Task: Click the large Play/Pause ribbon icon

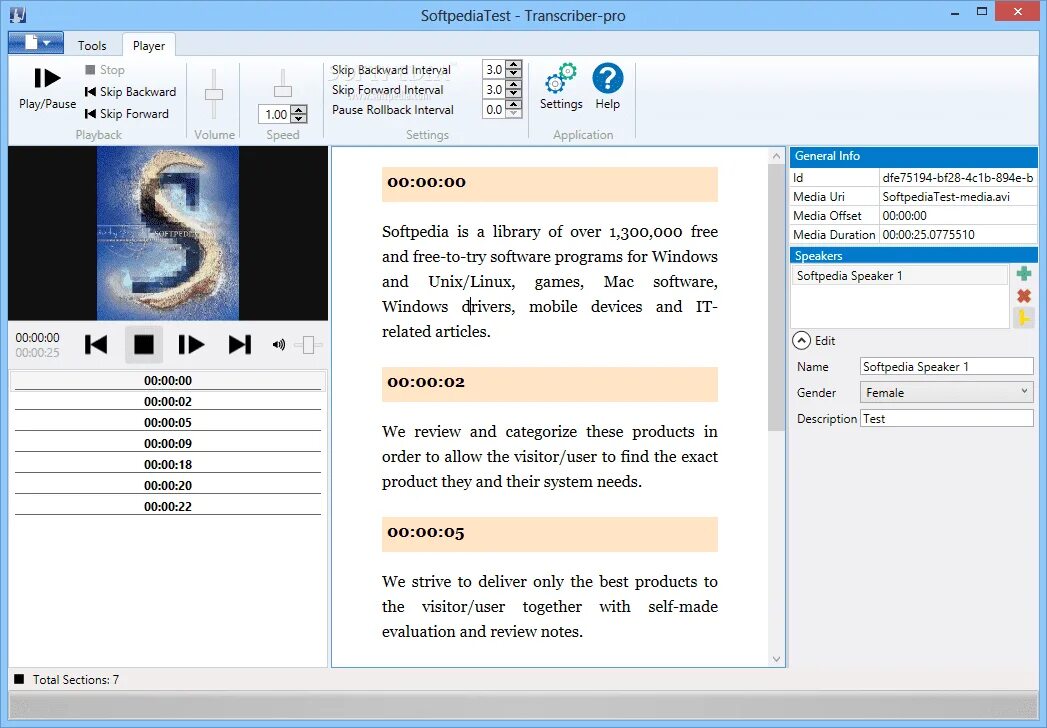Action: tap(47, 78)
